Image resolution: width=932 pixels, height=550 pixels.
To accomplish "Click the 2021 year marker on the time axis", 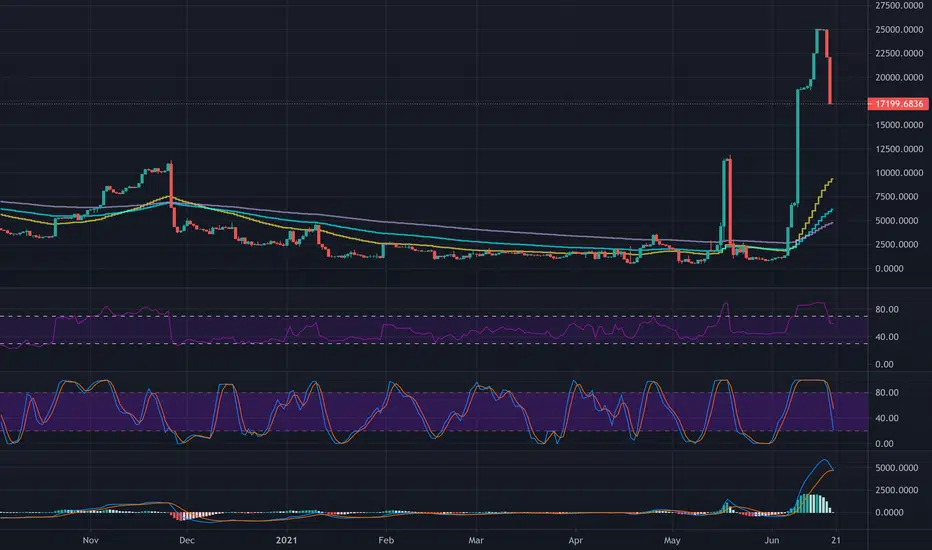I will point(286,540).
